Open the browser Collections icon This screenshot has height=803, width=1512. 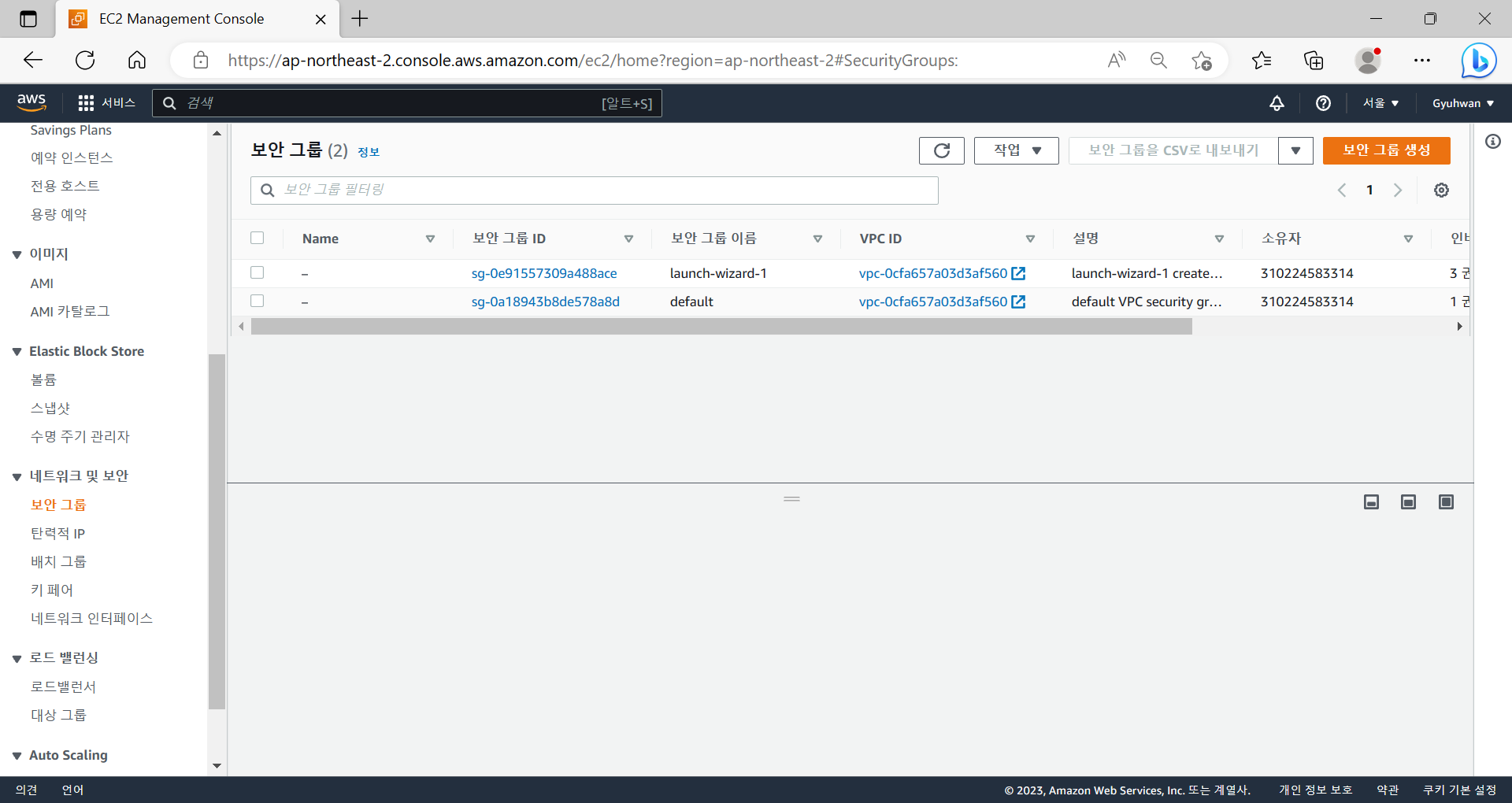(1314, 60)
